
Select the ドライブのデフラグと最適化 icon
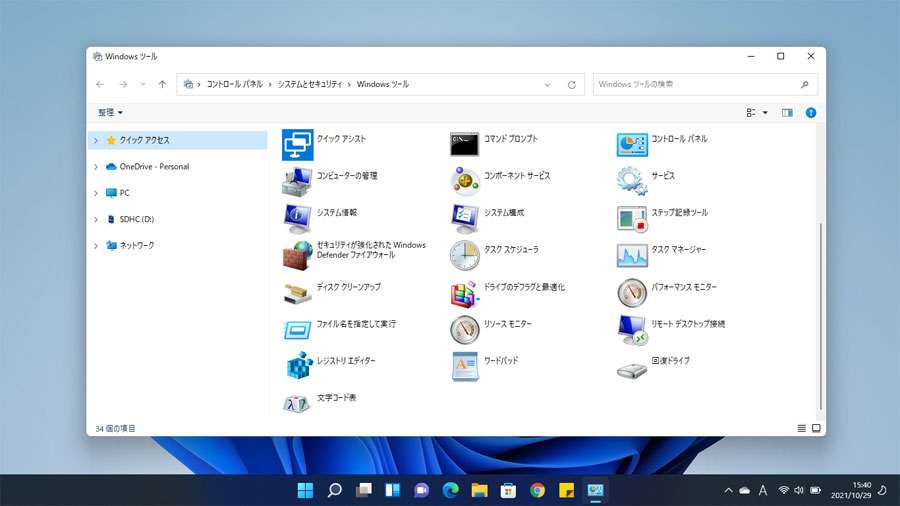[x=464, y=293]
